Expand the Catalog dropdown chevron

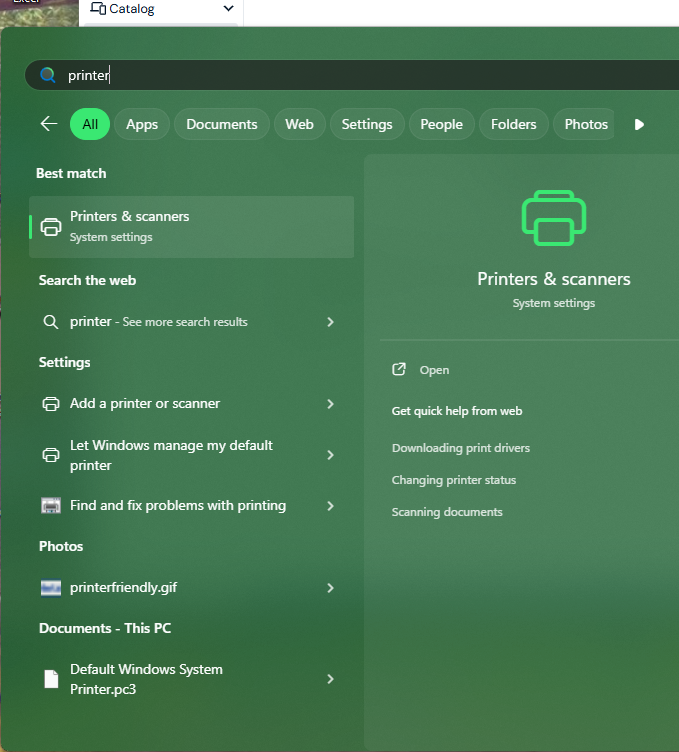(x=229, y=8)
